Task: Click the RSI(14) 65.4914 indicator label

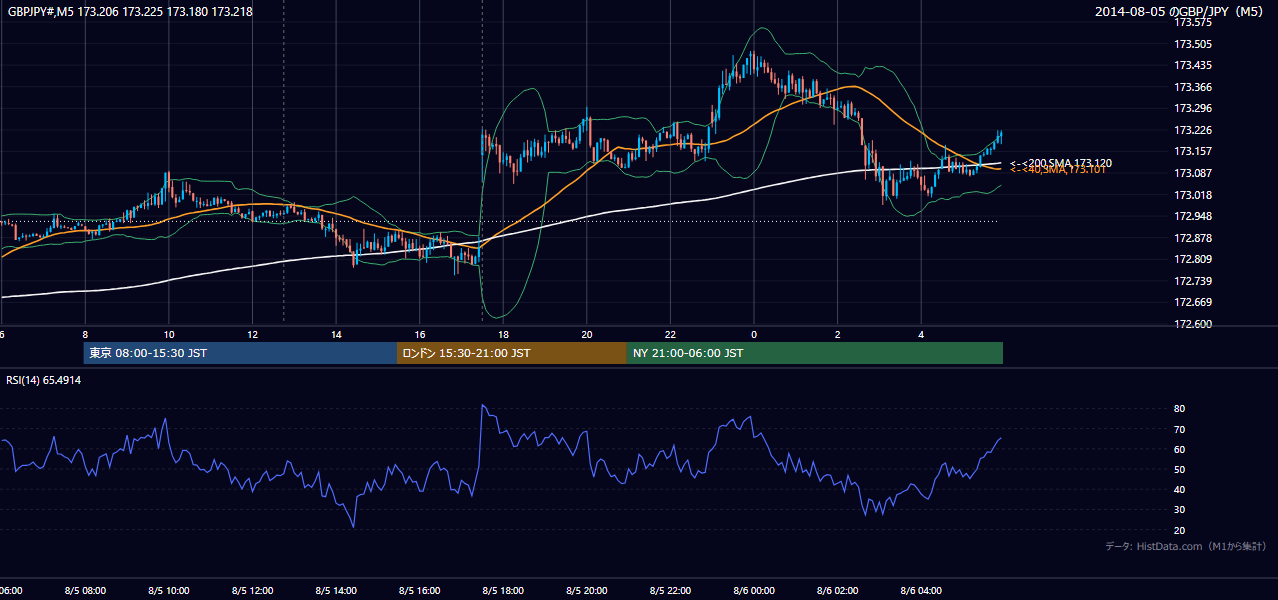Action: 44,380
